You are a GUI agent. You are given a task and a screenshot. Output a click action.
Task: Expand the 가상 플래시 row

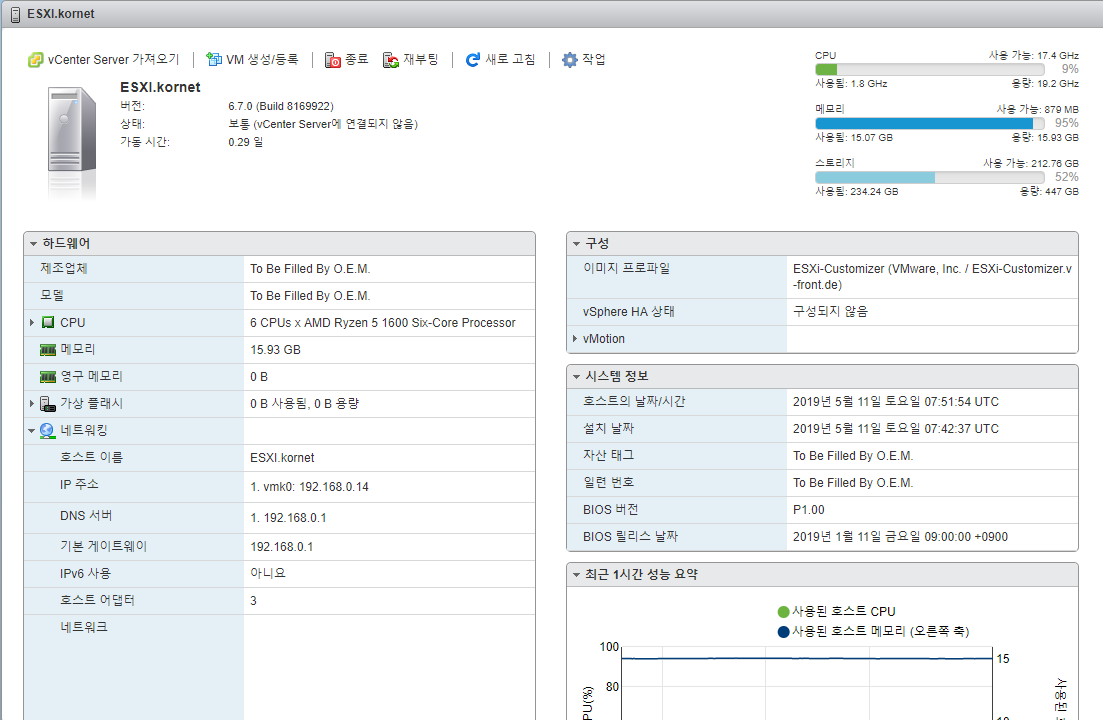32,404
